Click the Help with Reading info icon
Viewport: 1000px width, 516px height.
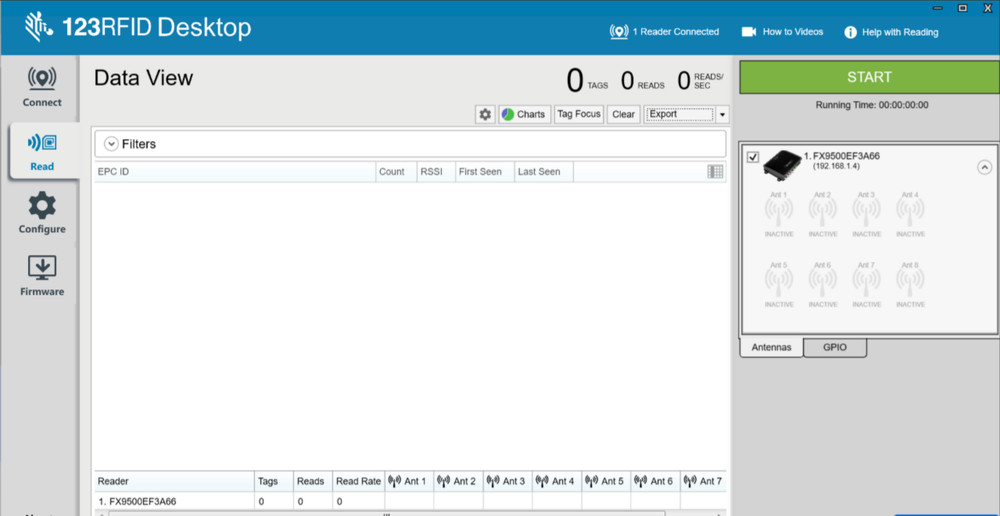(850, 33)
